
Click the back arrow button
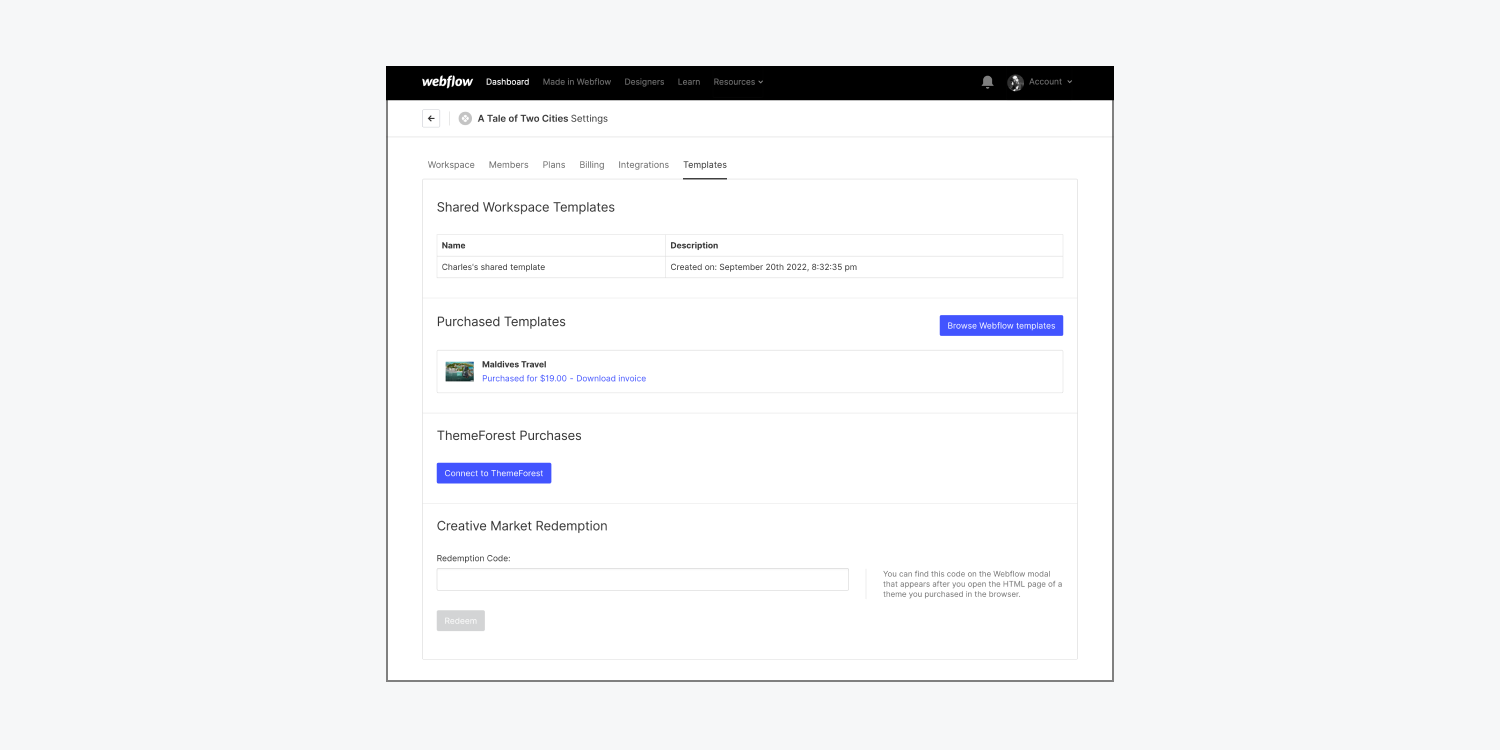[431, 118]
